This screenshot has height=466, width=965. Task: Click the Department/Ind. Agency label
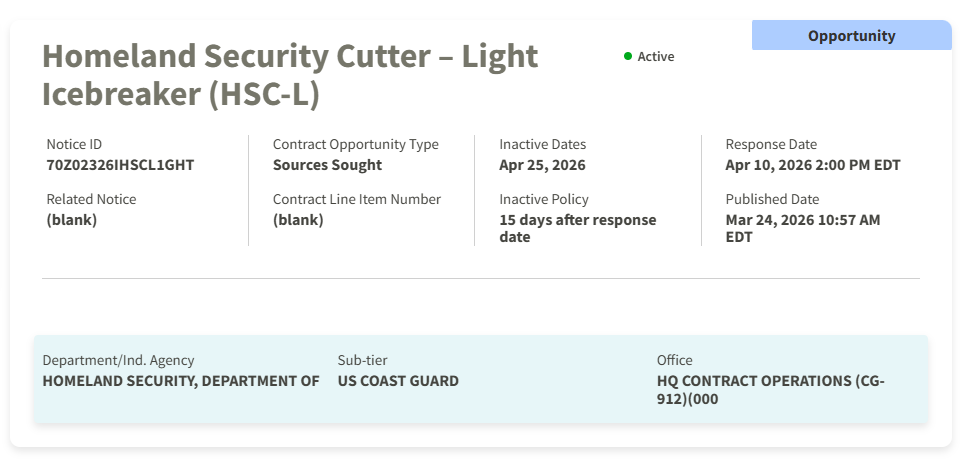point(118,360)
